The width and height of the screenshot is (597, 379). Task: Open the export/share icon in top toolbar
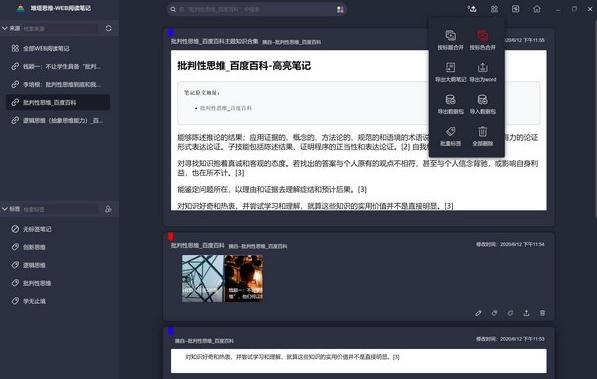[472, 9]
